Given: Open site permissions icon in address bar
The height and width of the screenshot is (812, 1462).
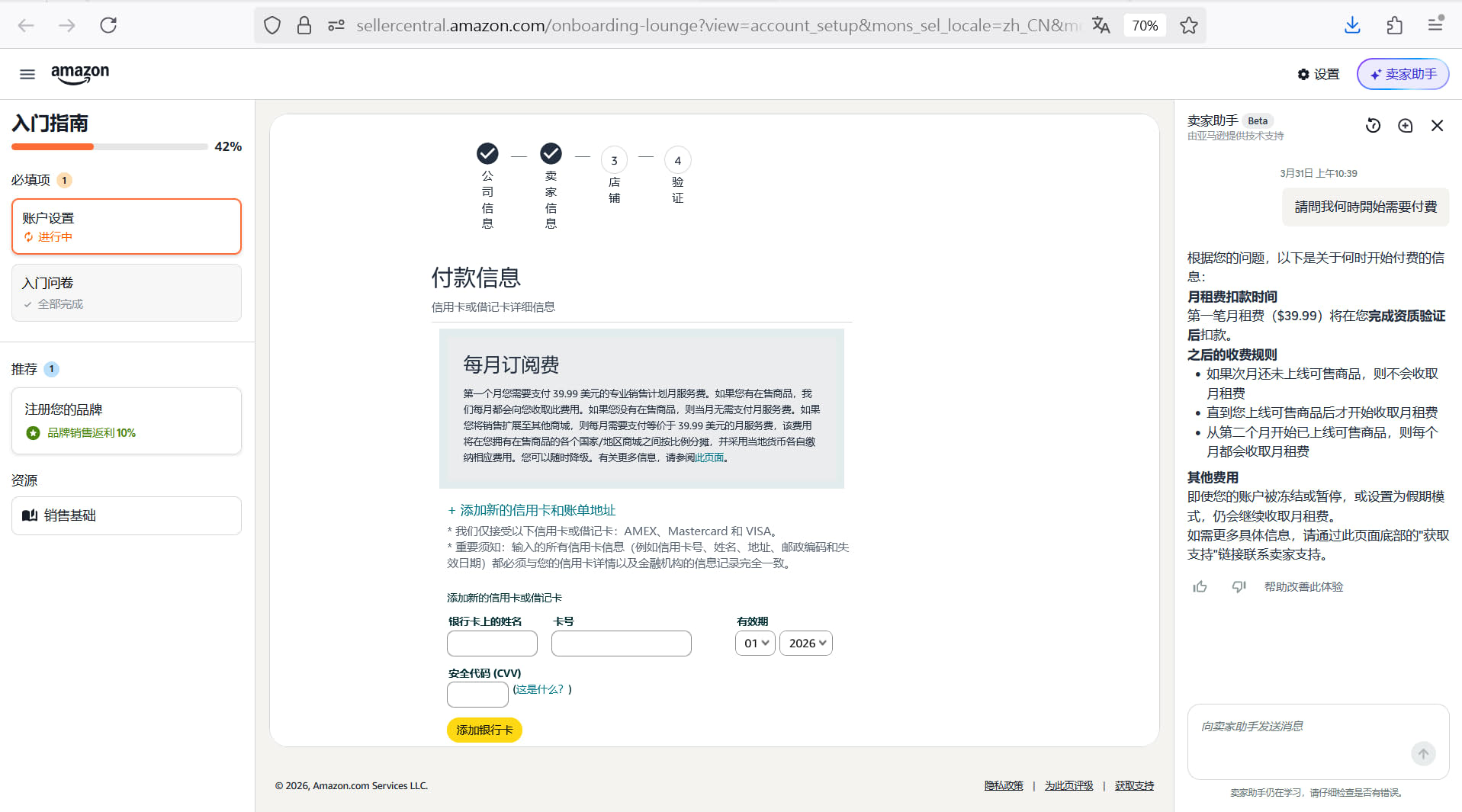Looking at the screenshot, I should (336, 25).
